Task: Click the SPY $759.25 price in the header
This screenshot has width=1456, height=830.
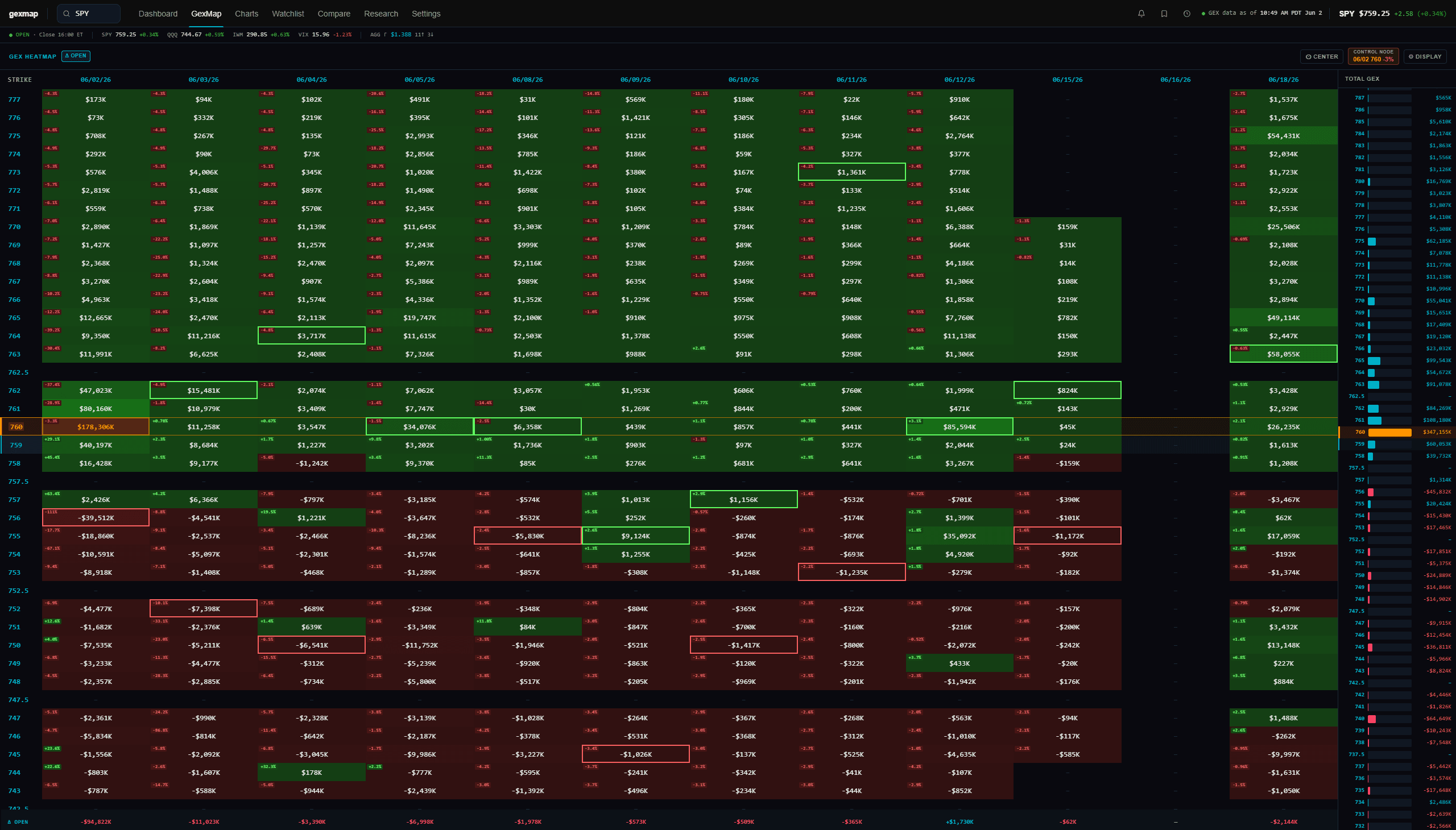Action: pyautogui.click(x=1364, y=14)
